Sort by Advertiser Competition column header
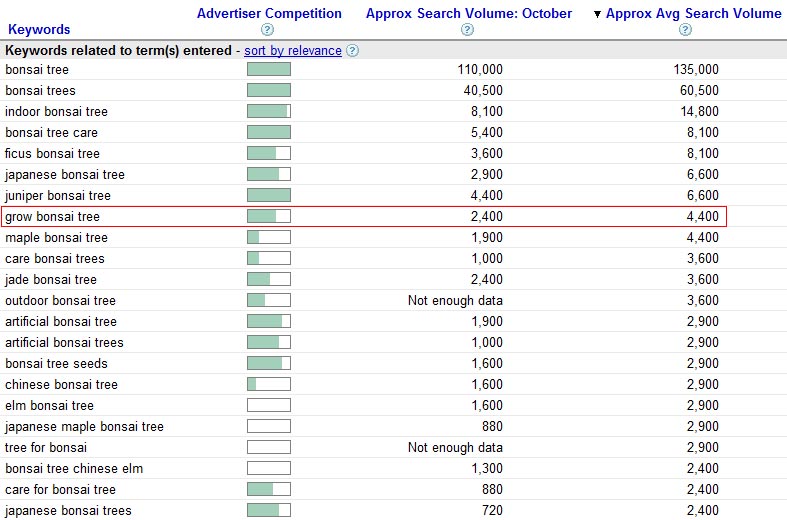787x520 pixels. pos(269,14)
